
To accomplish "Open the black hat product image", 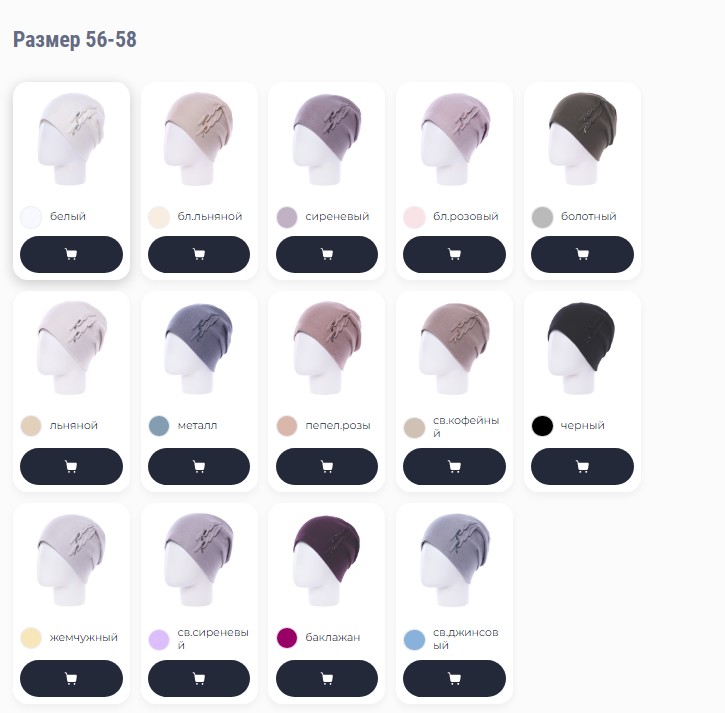I will (582, 348).
